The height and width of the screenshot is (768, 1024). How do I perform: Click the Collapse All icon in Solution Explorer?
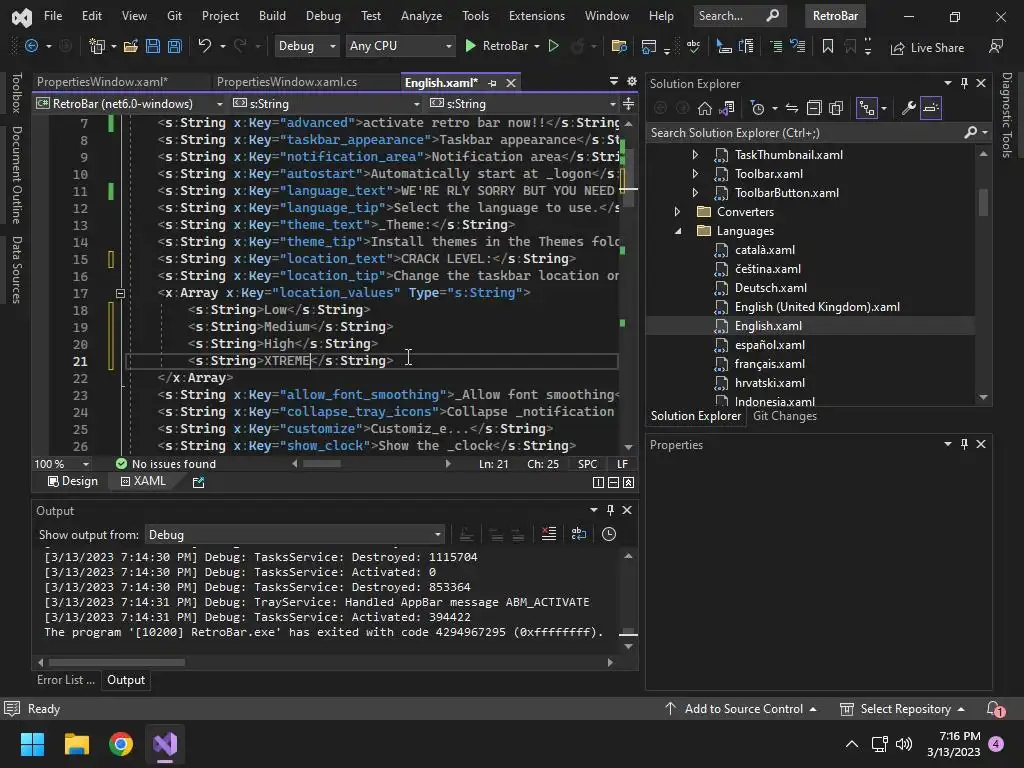click(814, 108)
